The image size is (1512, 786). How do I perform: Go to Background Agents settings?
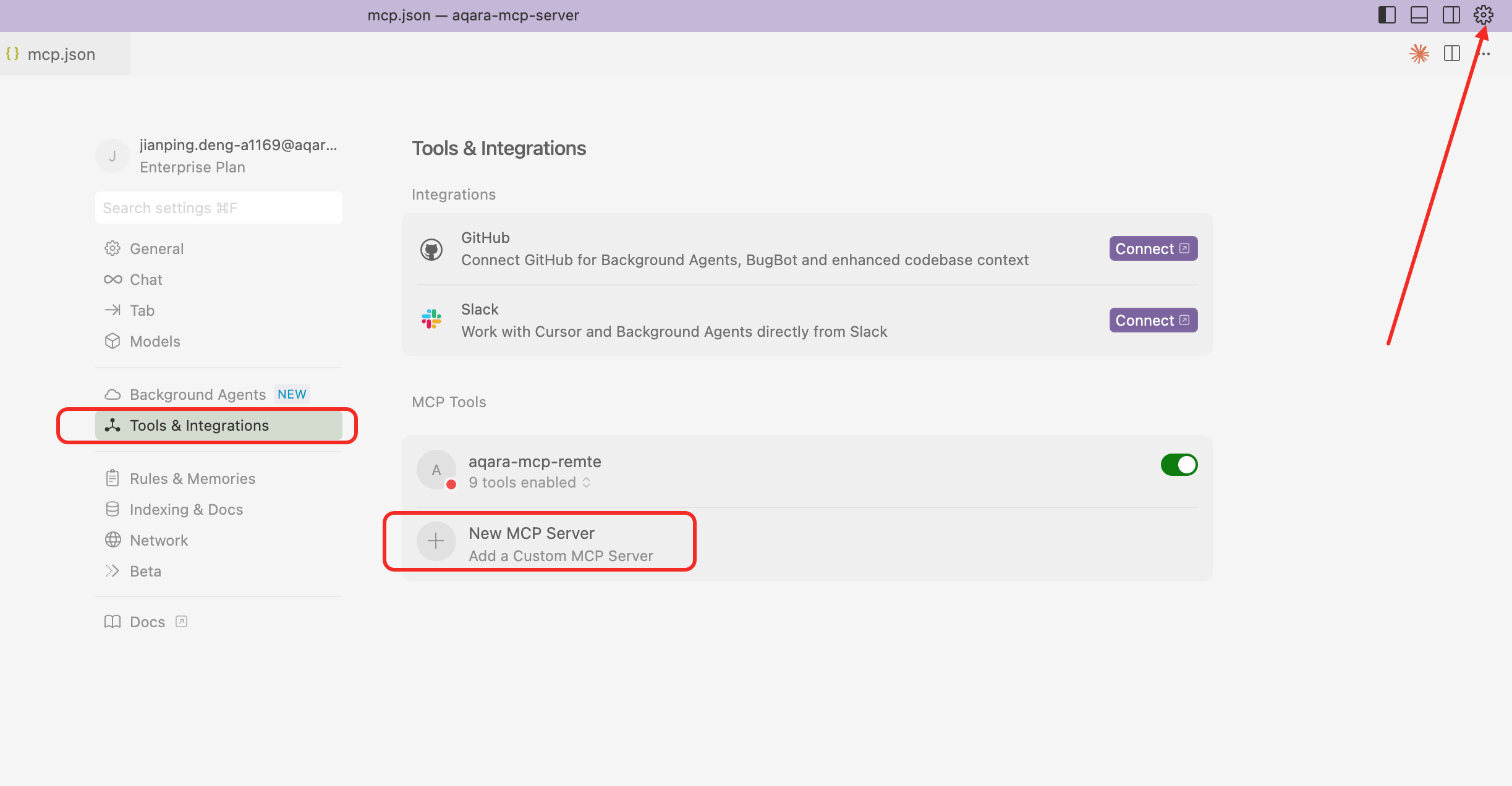tap(197, 394)
